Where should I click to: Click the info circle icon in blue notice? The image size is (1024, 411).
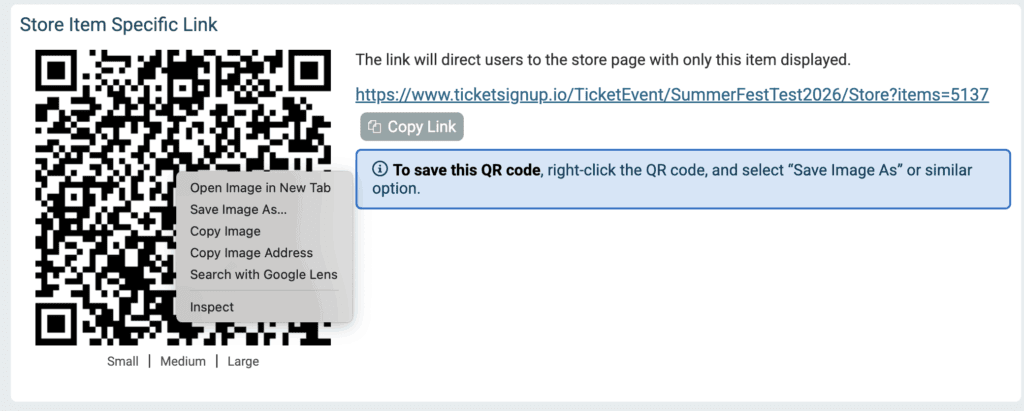click(379, 170)
